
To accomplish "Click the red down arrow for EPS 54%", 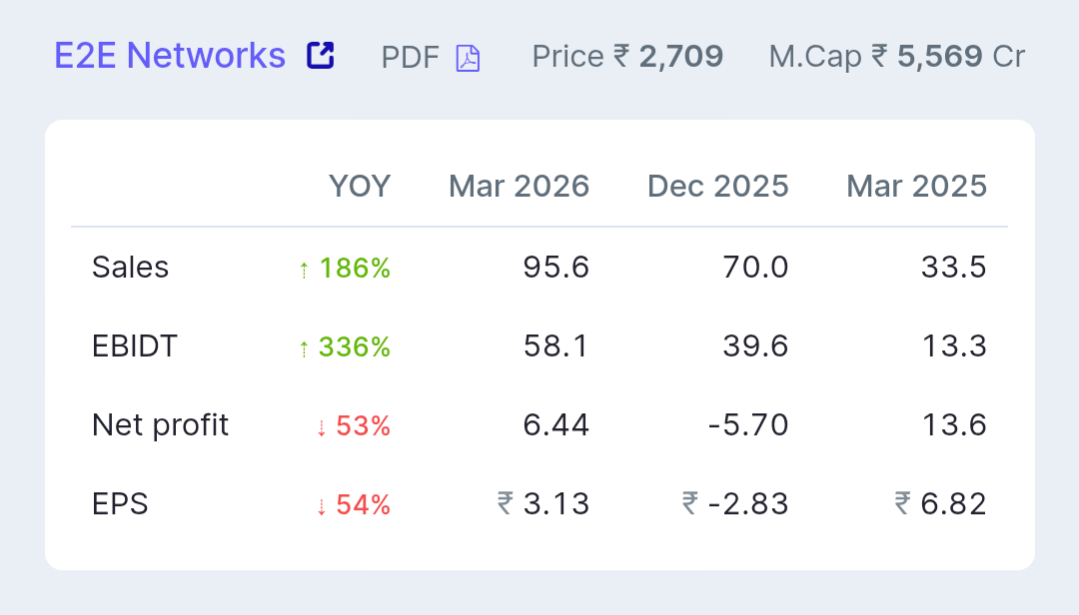I will [x=321, y=506].
